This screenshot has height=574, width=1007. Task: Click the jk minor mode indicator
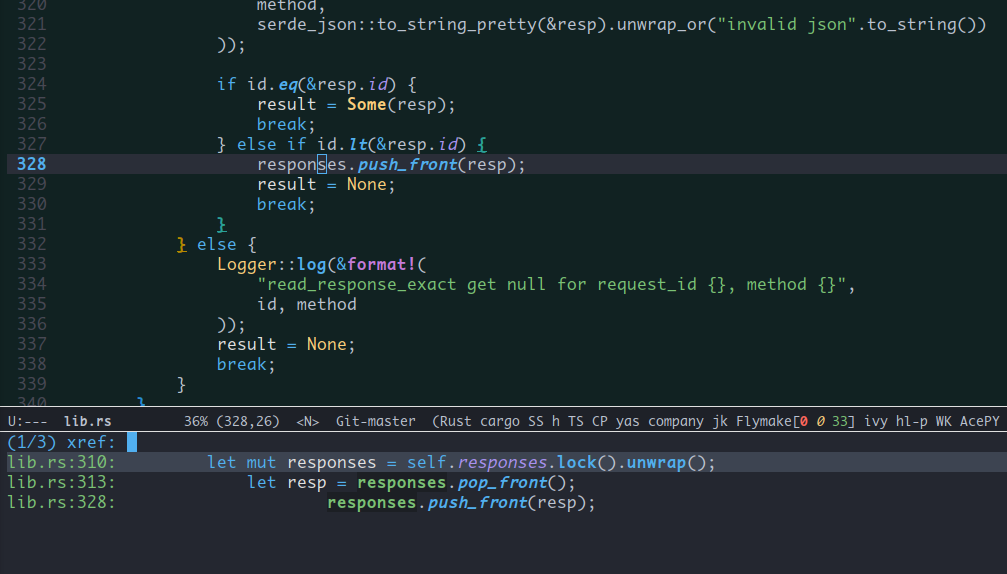720,421
